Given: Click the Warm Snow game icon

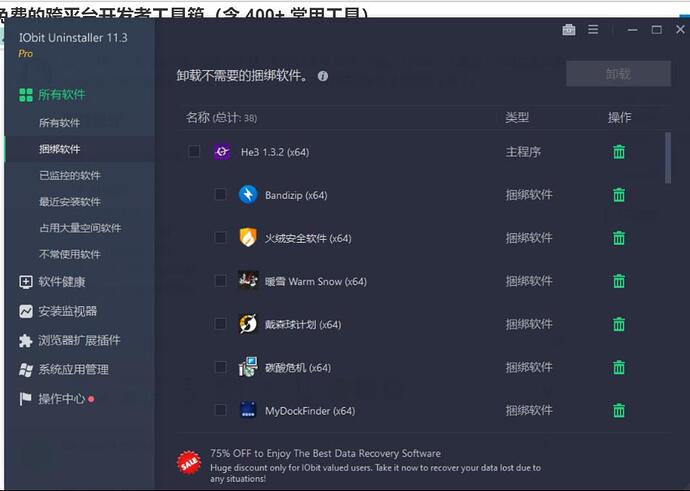Looking at the screenshot, I should pyautogui.click(x=248, y=280).
